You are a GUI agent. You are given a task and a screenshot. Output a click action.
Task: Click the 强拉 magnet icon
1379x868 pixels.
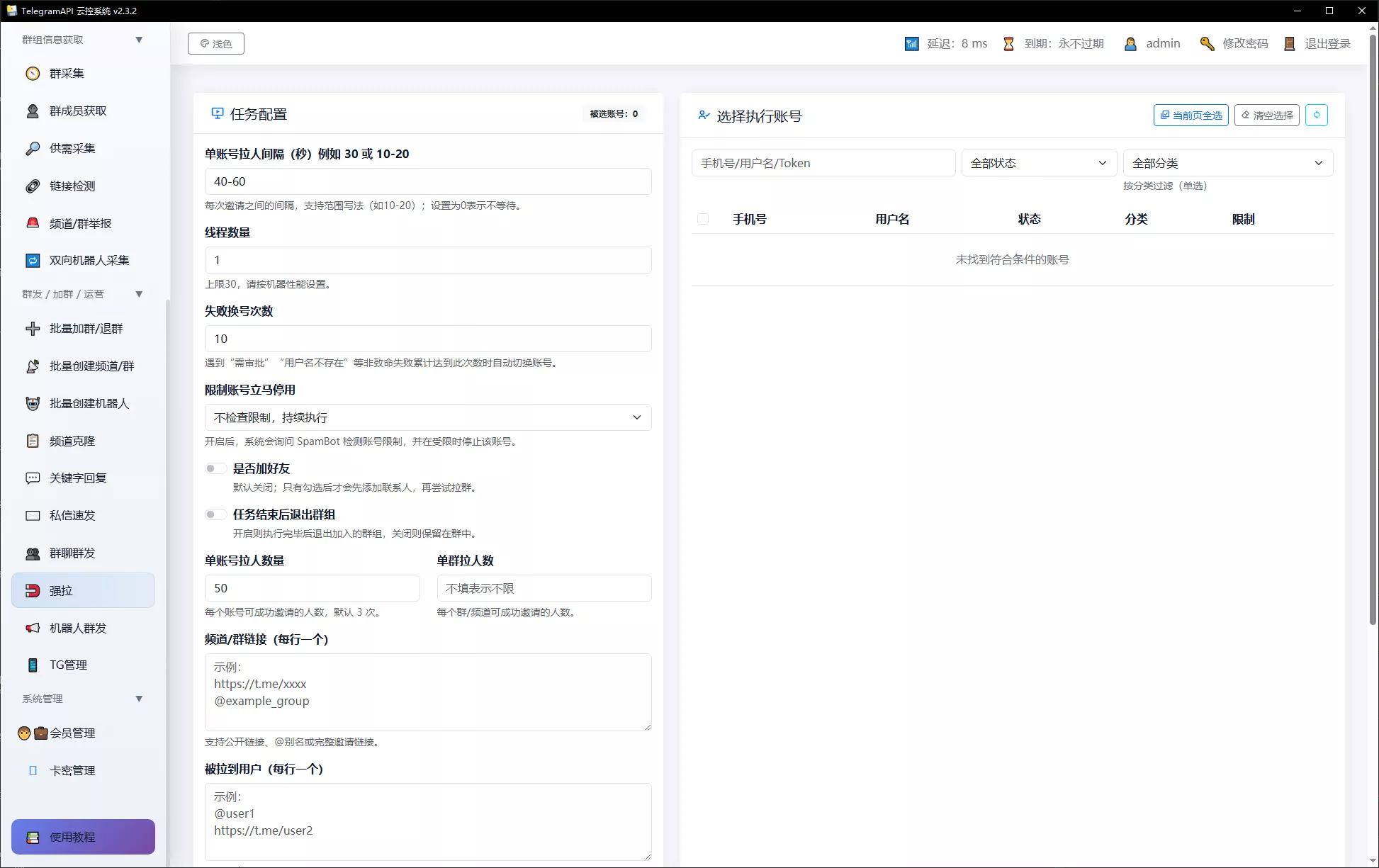33,591
